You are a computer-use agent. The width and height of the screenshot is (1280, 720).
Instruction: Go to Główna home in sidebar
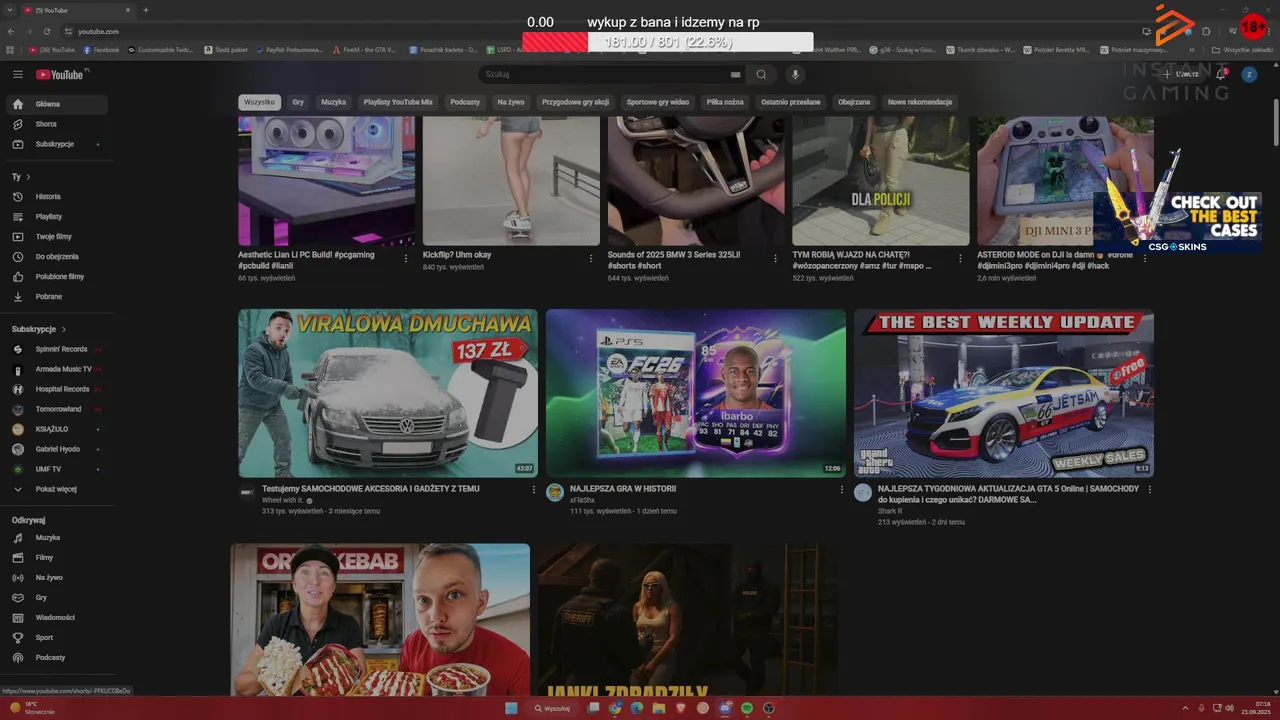tap(56, 104)
